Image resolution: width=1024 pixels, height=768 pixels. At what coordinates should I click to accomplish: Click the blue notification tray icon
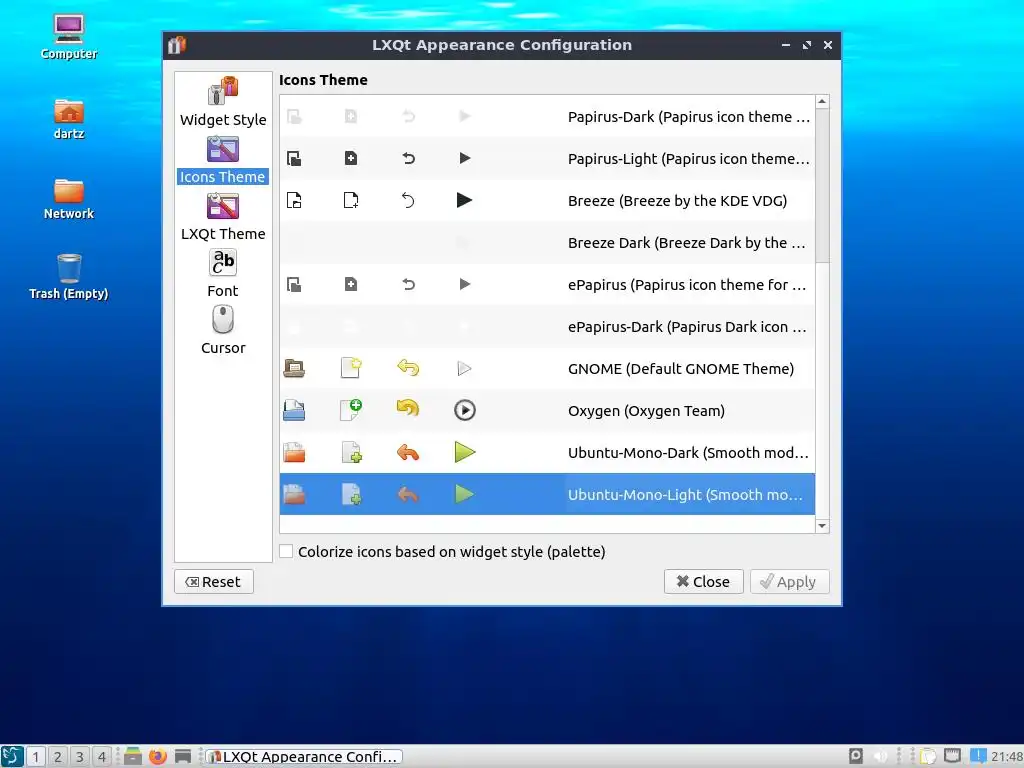click(x=978, y=756)
